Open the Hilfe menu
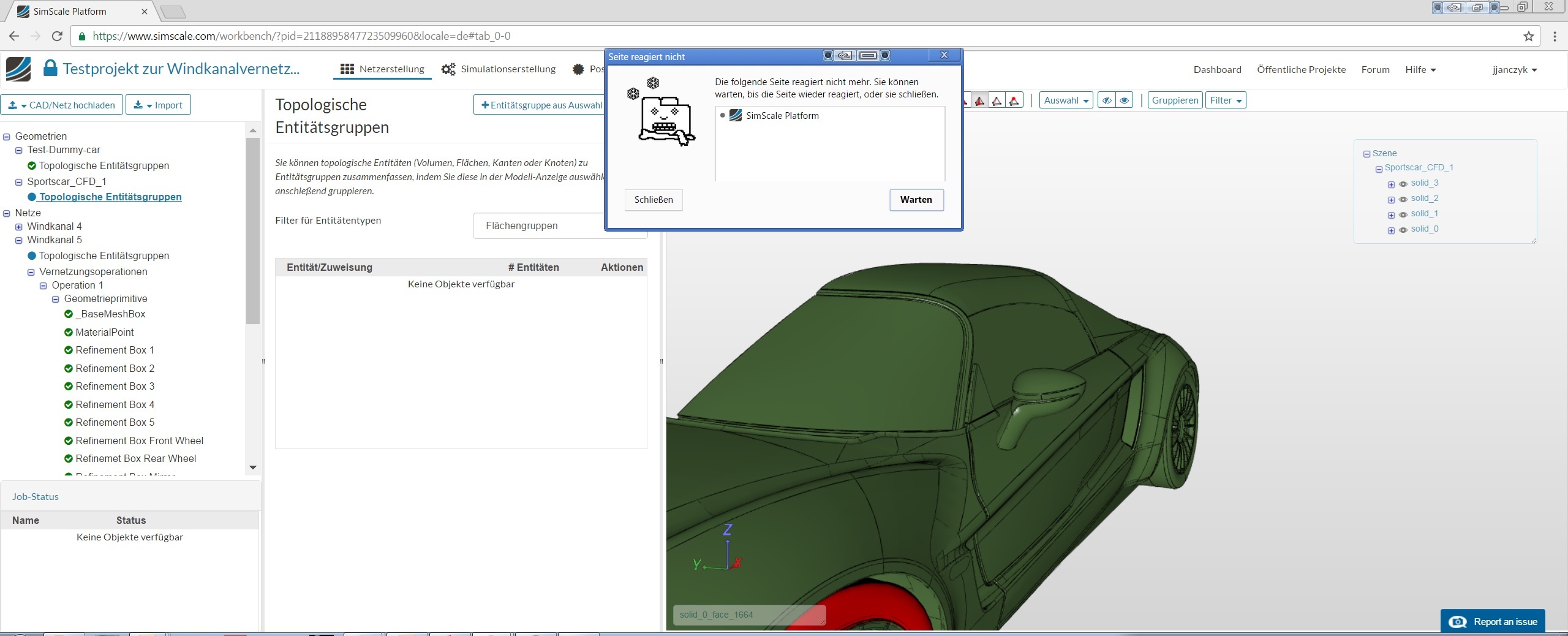The height and width of the screenshot is (636, 1568). [x=1420, y=70]
